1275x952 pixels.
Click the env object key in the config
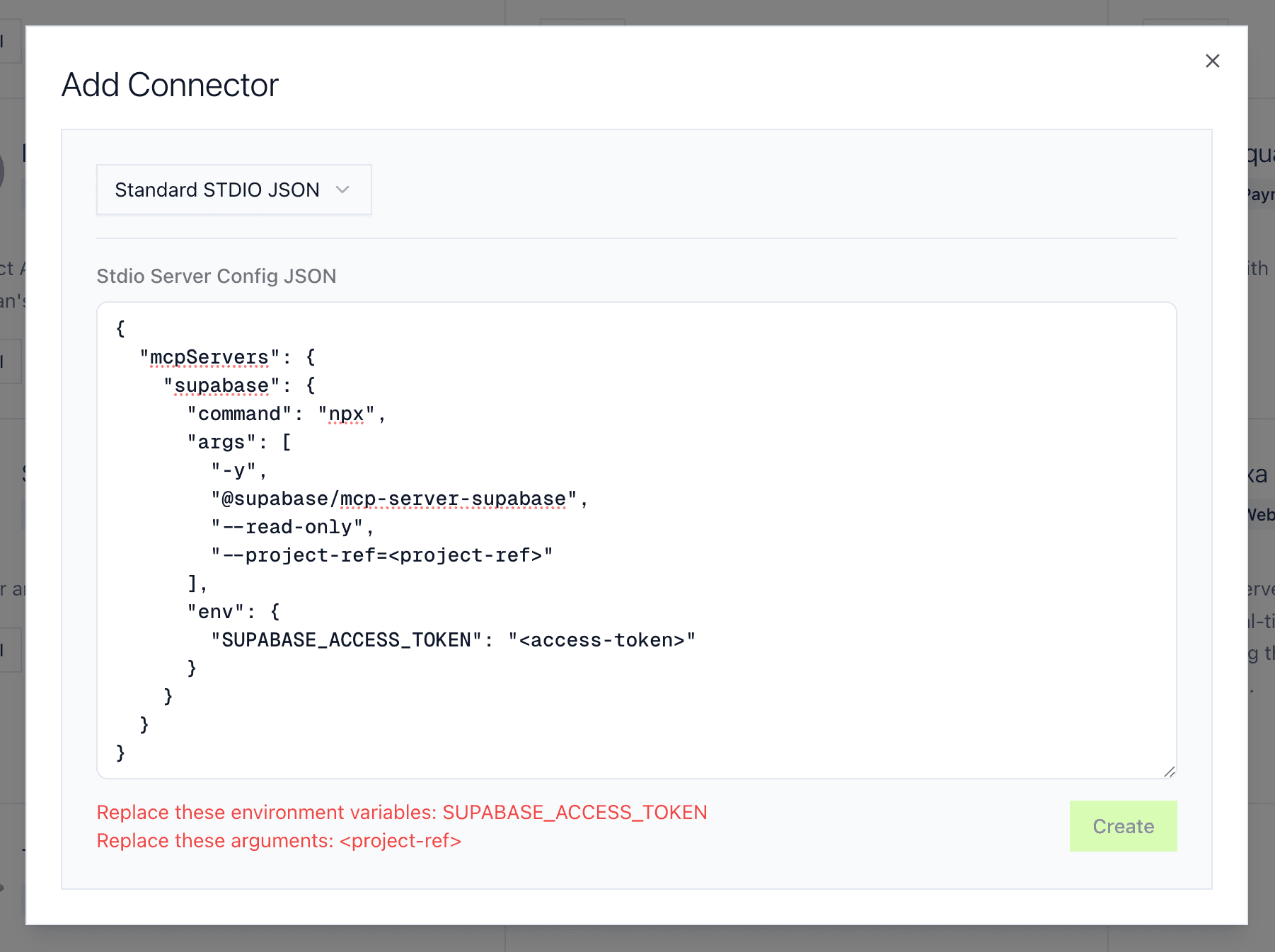tap(217, 611)
